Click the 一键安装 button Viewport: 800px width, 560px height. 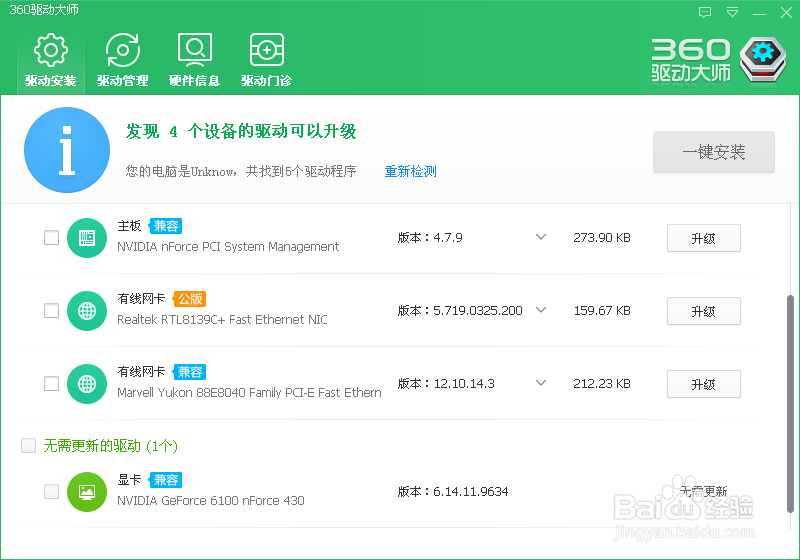tap(714, 152)
